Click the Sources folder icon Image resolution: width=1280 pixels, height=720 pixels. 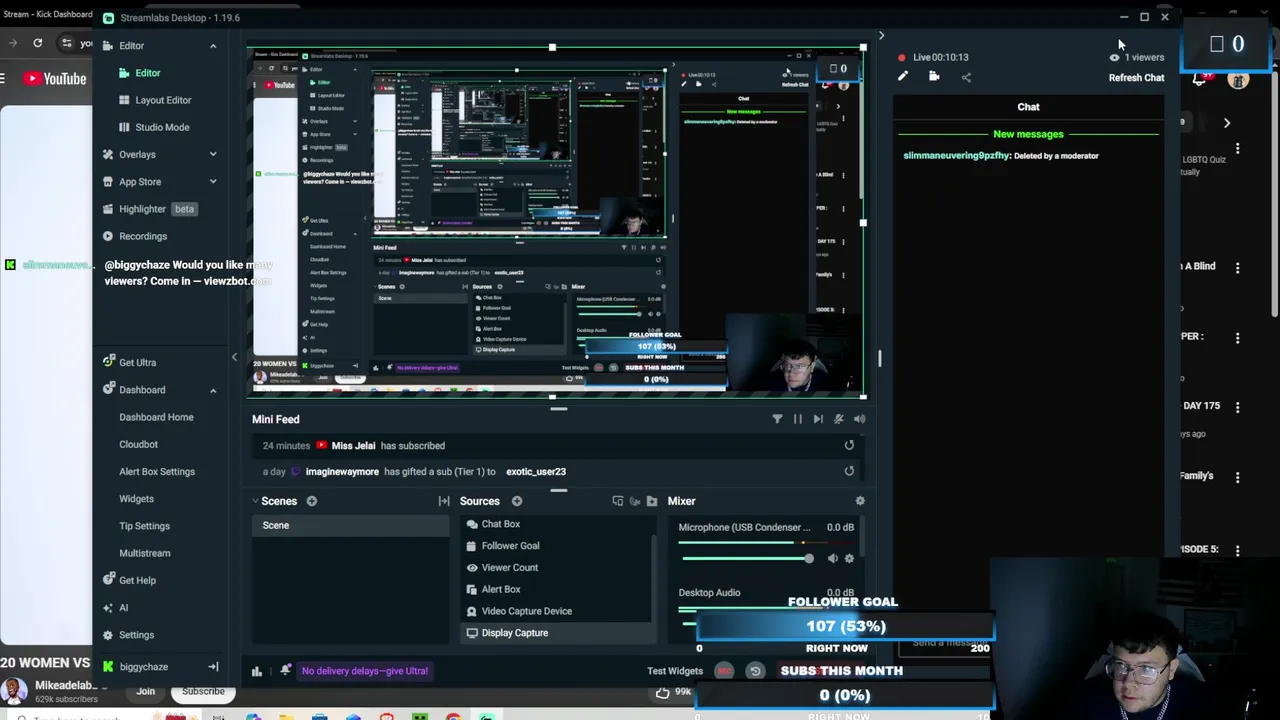tap(652, 501)
